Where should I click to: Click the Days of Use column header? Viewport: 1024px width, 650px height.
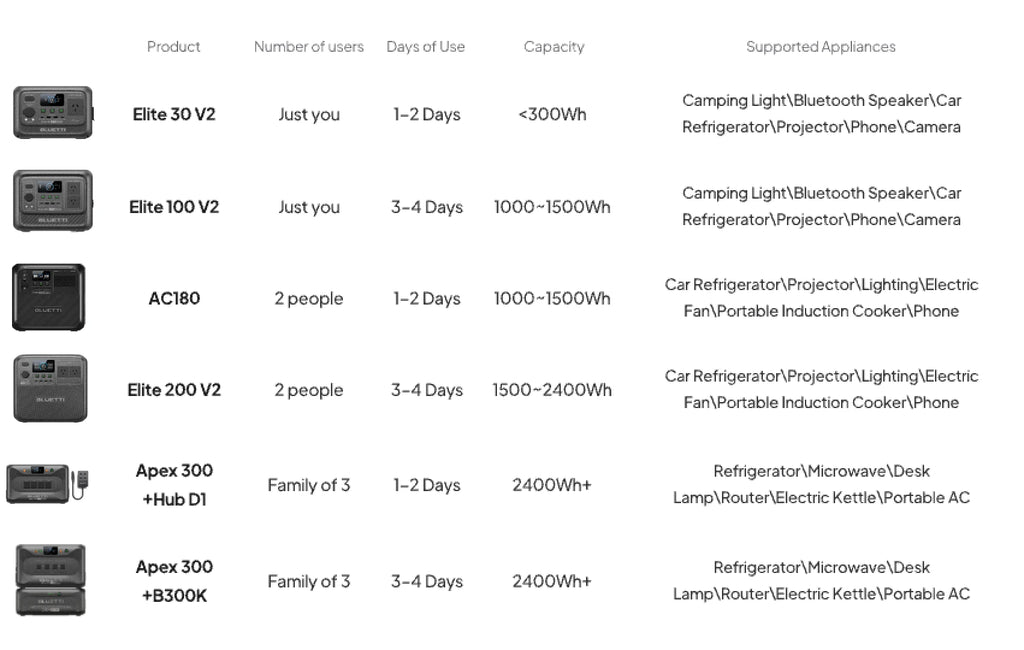tap(426, 47)
